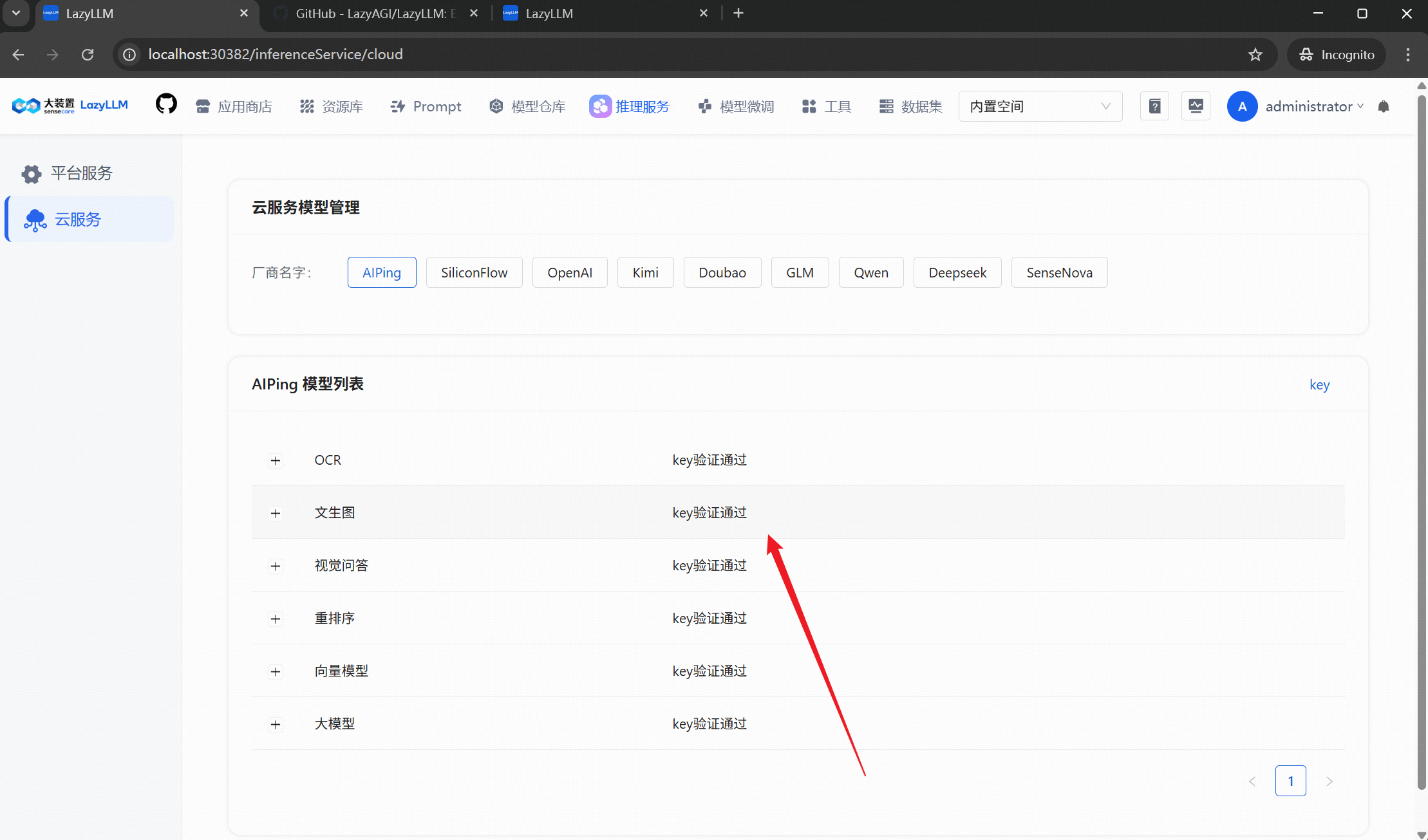Bookmark page with star icon
This screenshot has width=1428, height=840.
pyautogui.click(x=1255, y=55)
